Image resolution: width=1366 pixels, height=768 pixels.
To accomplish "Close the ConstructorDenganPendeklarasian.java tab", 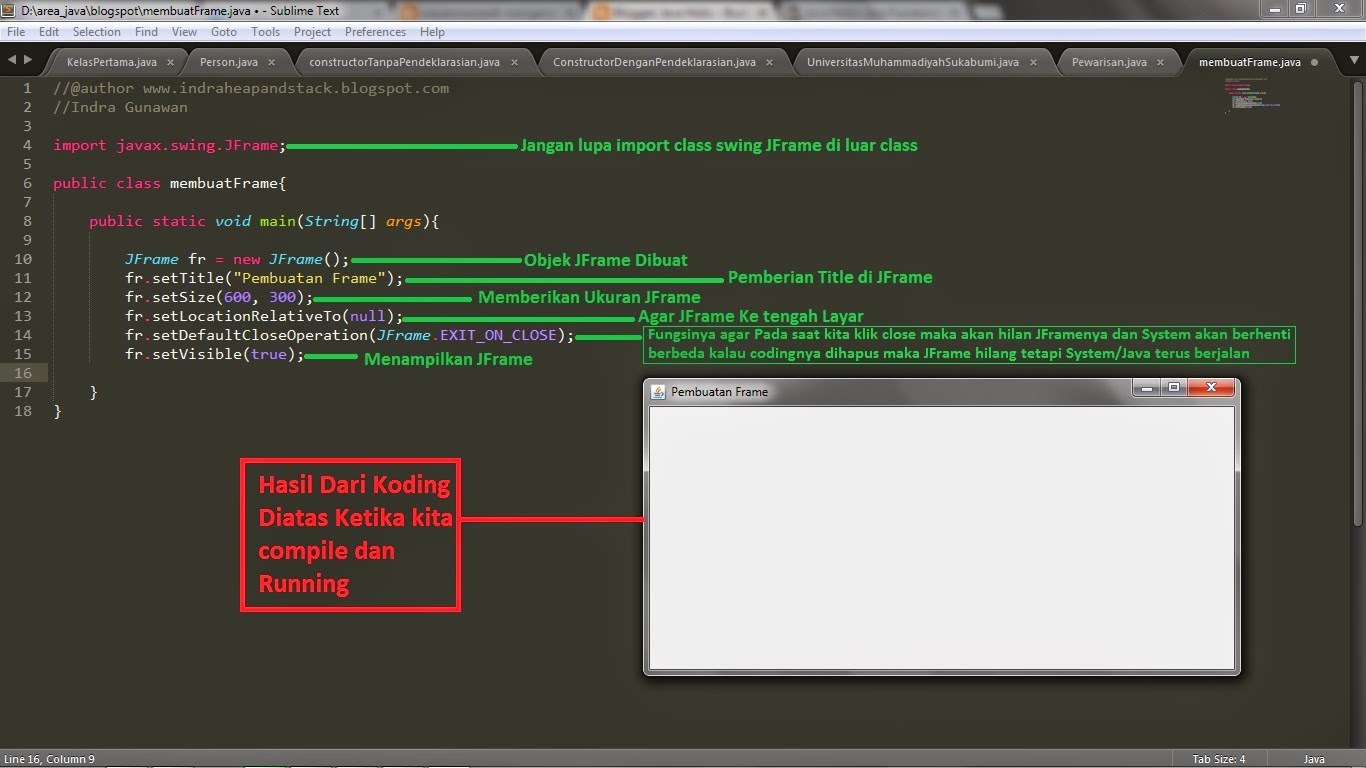I will point(770,62).
